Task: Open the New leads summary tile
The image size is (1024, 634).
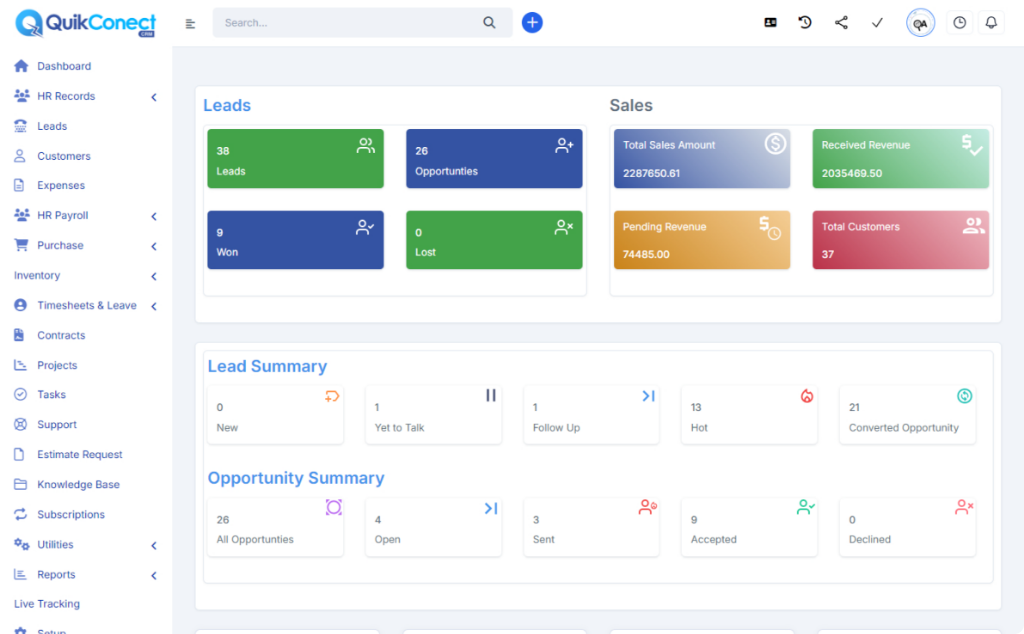Action: (x=275, y=415)
